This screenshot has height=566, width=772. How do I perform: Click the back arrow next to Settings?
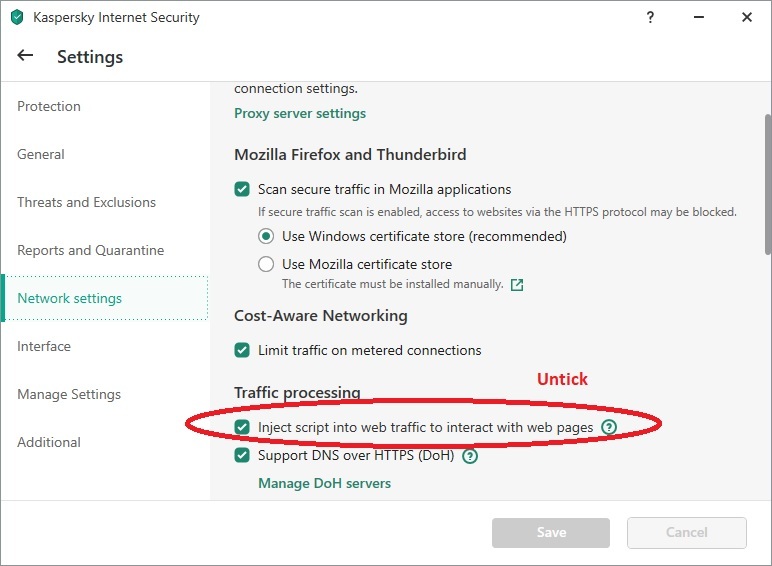pyautogui.click(x=25, y=56)
